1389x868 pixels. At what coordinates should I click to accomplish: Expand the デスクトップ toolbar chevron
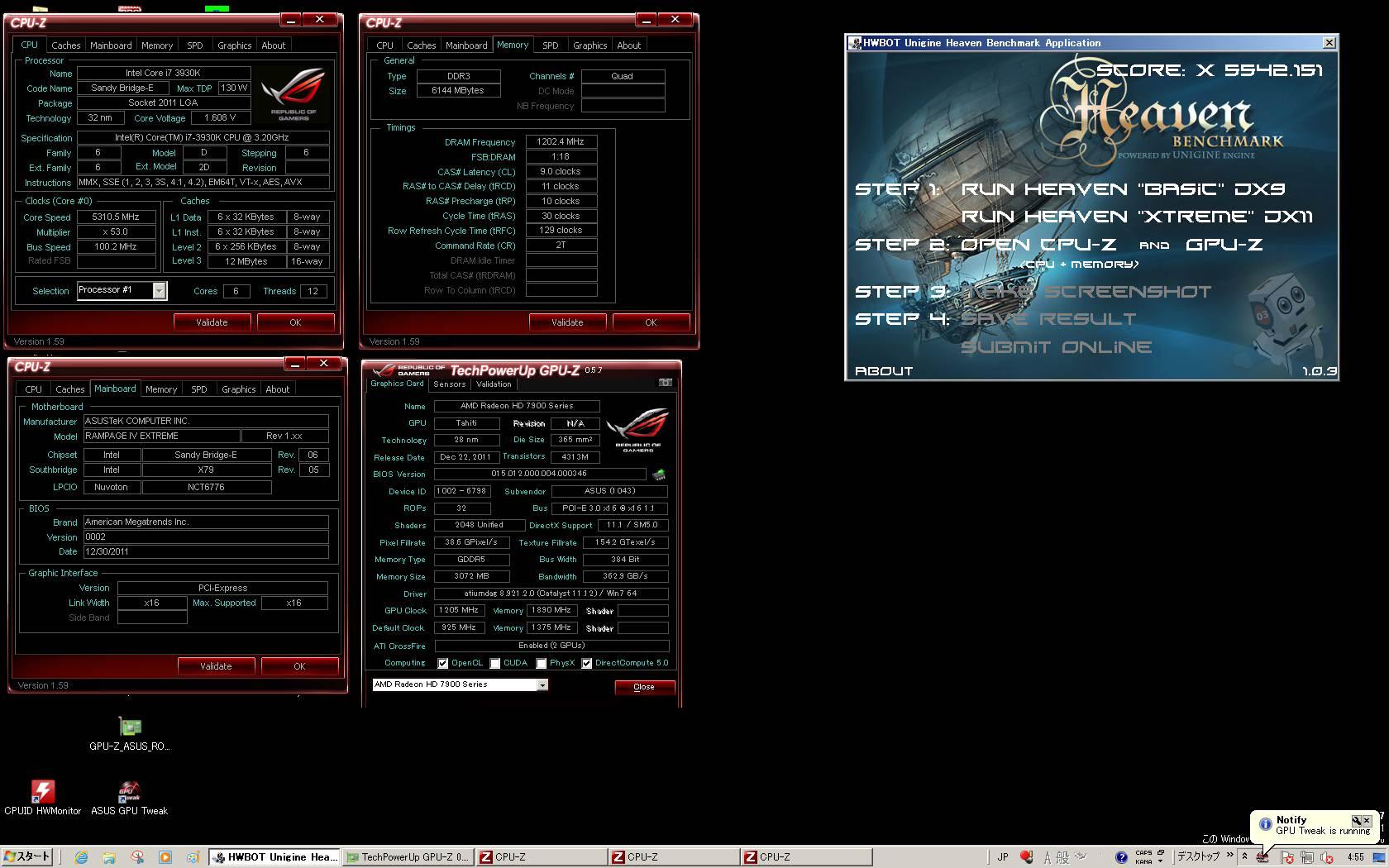[1229, 855]
